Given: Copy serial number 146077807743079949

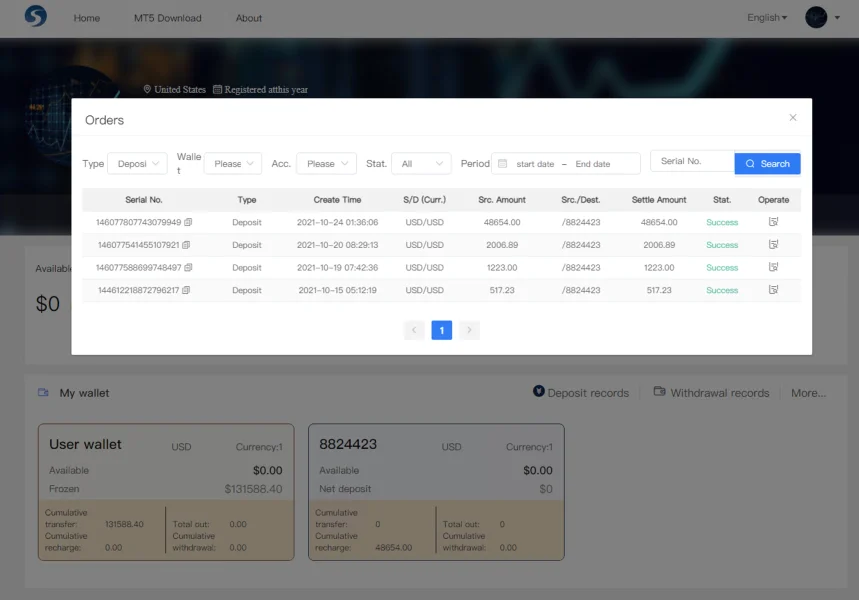Looking at the screenshot, I should click(187, 222).
